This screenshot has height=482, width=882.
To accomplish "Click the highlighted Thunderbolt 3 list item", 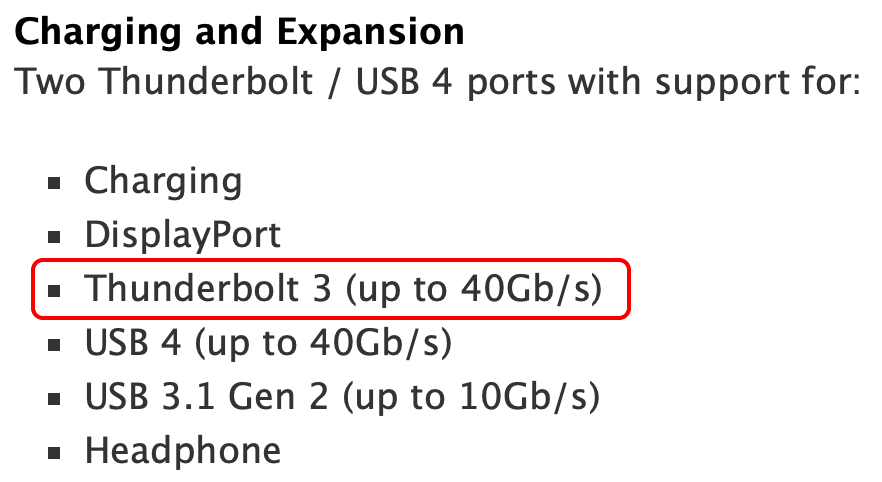I will tap(331, 289).
